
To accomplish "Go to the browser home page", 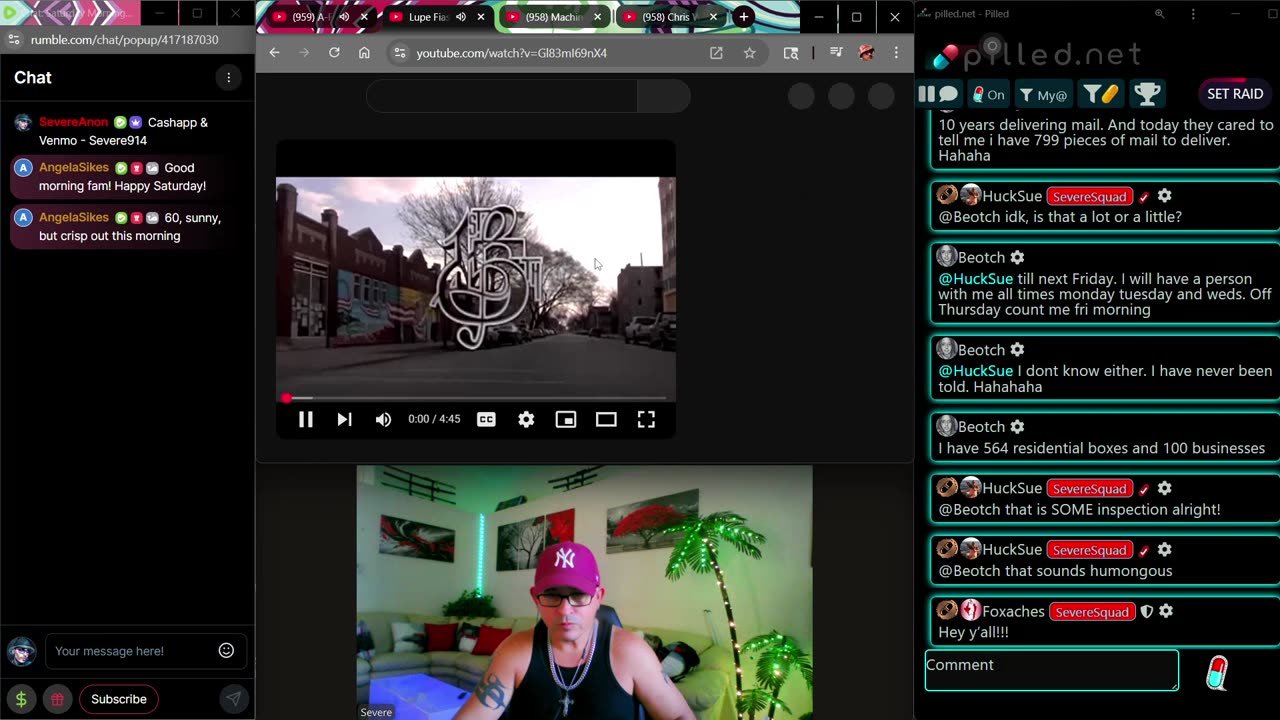I will click(364, 53).
